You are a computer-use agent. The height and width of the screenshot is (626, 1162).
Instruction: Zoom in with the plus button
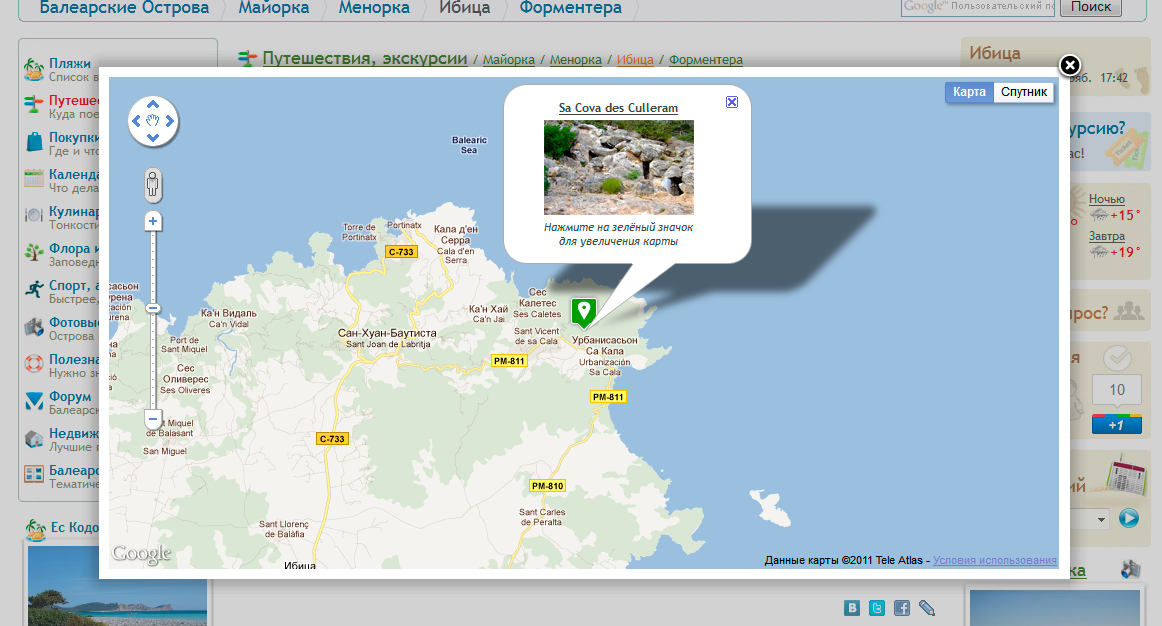[x=153, y=220]
